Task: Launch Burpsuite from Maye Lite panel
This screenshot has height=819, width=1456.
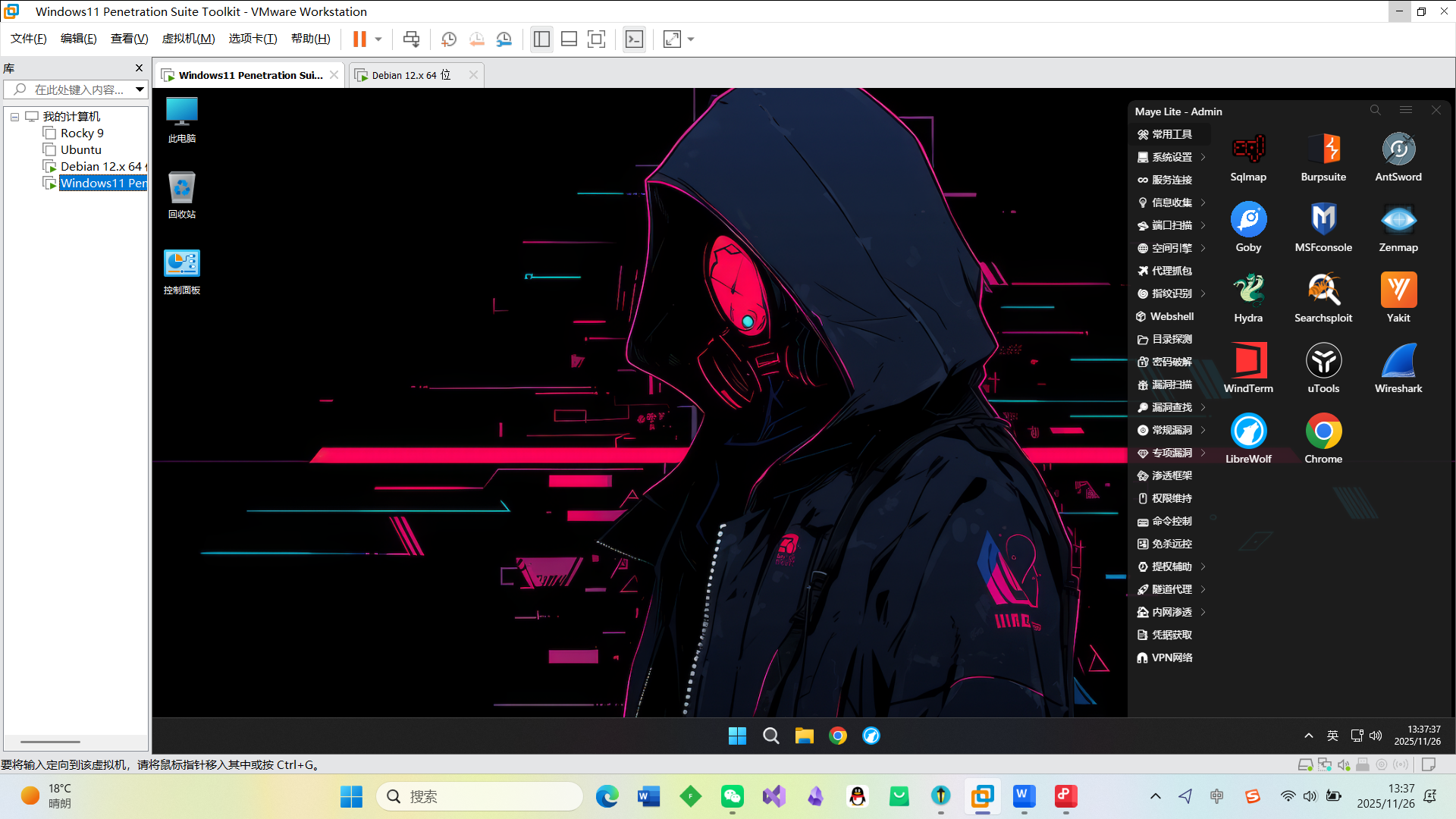Action: pyautogui.click(x=1323, y=149)
